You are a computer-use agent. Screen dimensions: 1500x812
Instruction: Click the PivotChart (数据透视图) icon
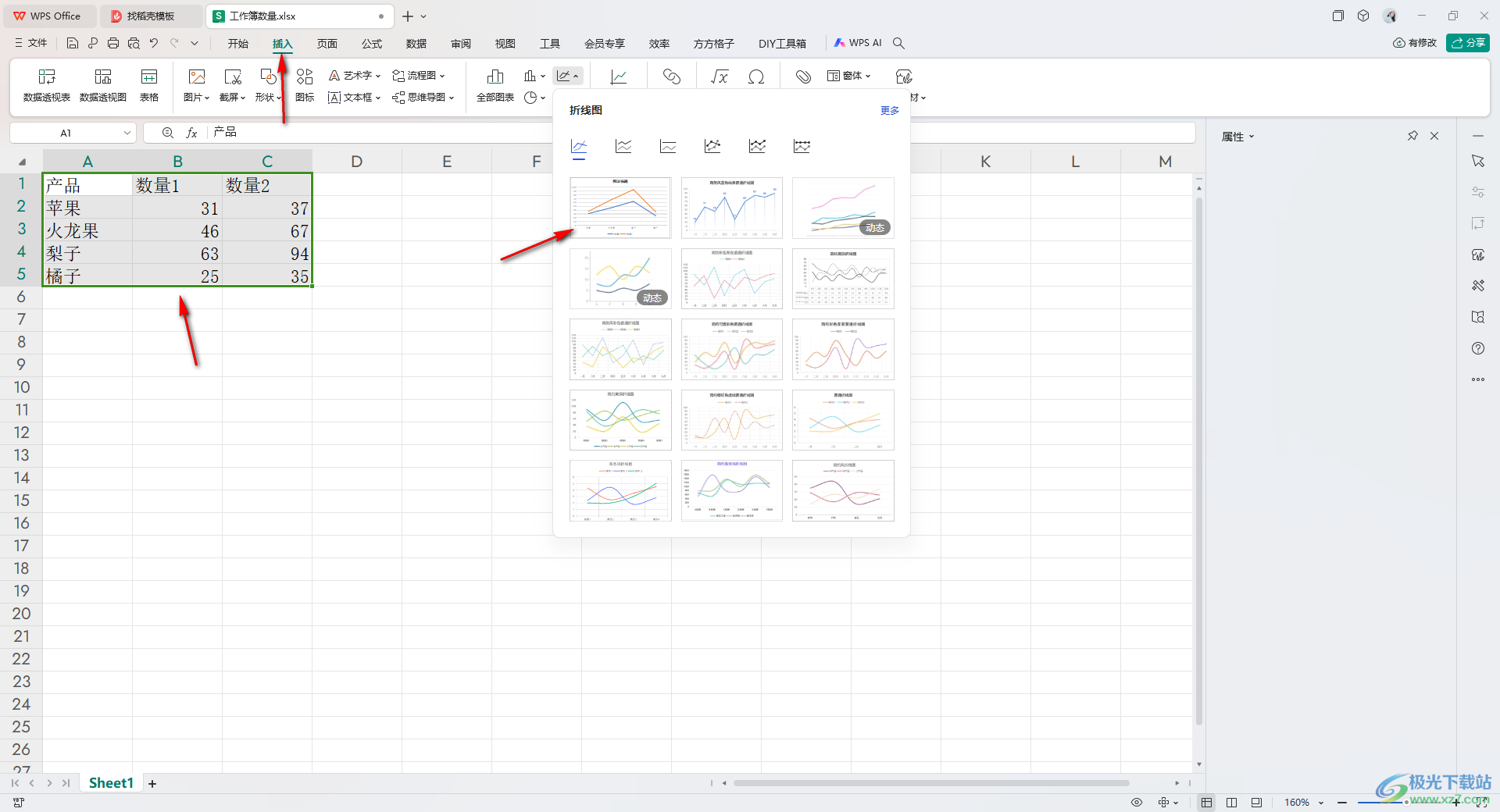[103, 77]
